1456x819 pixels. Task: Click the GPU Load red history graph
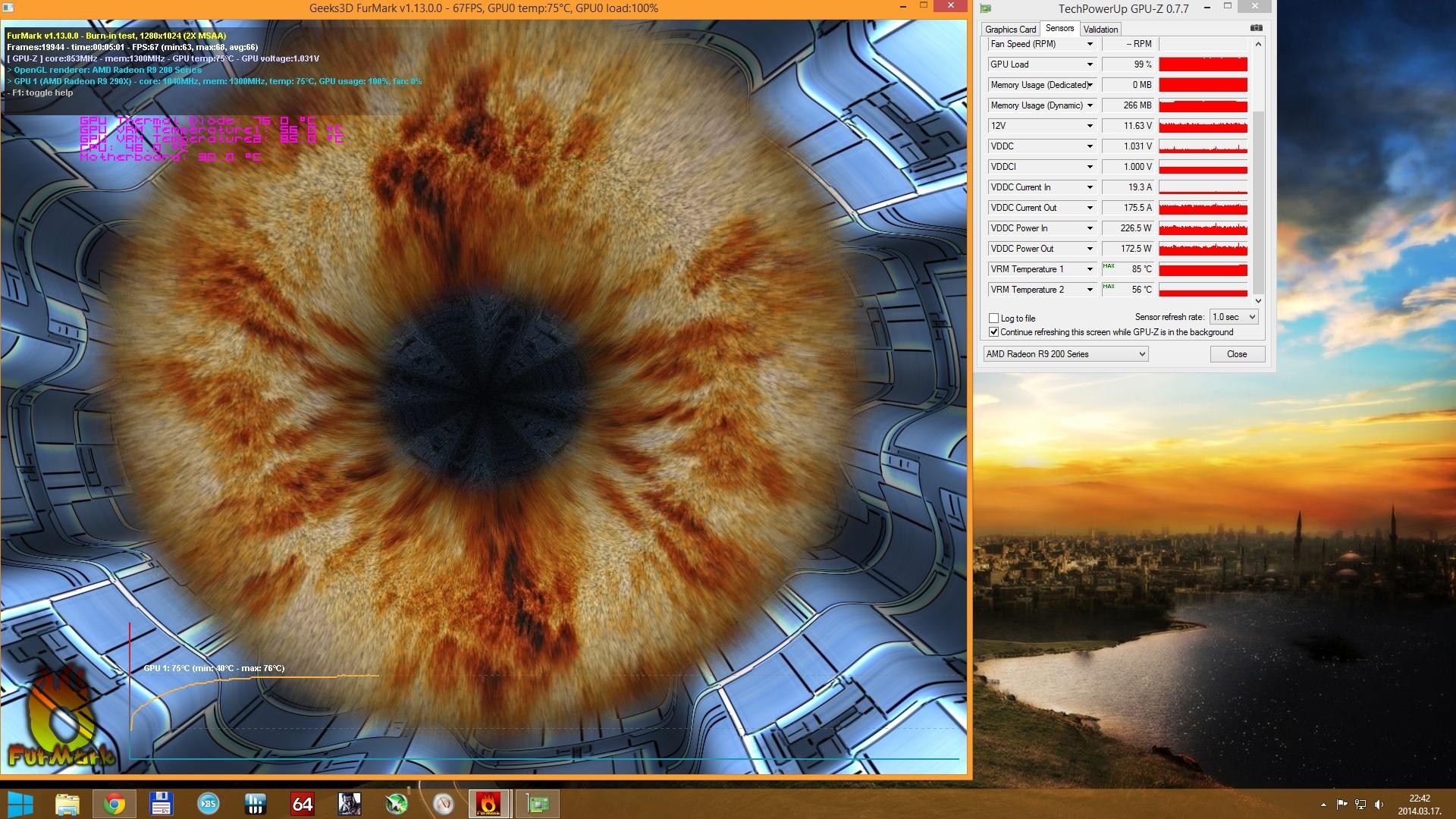coord(1203,64)
